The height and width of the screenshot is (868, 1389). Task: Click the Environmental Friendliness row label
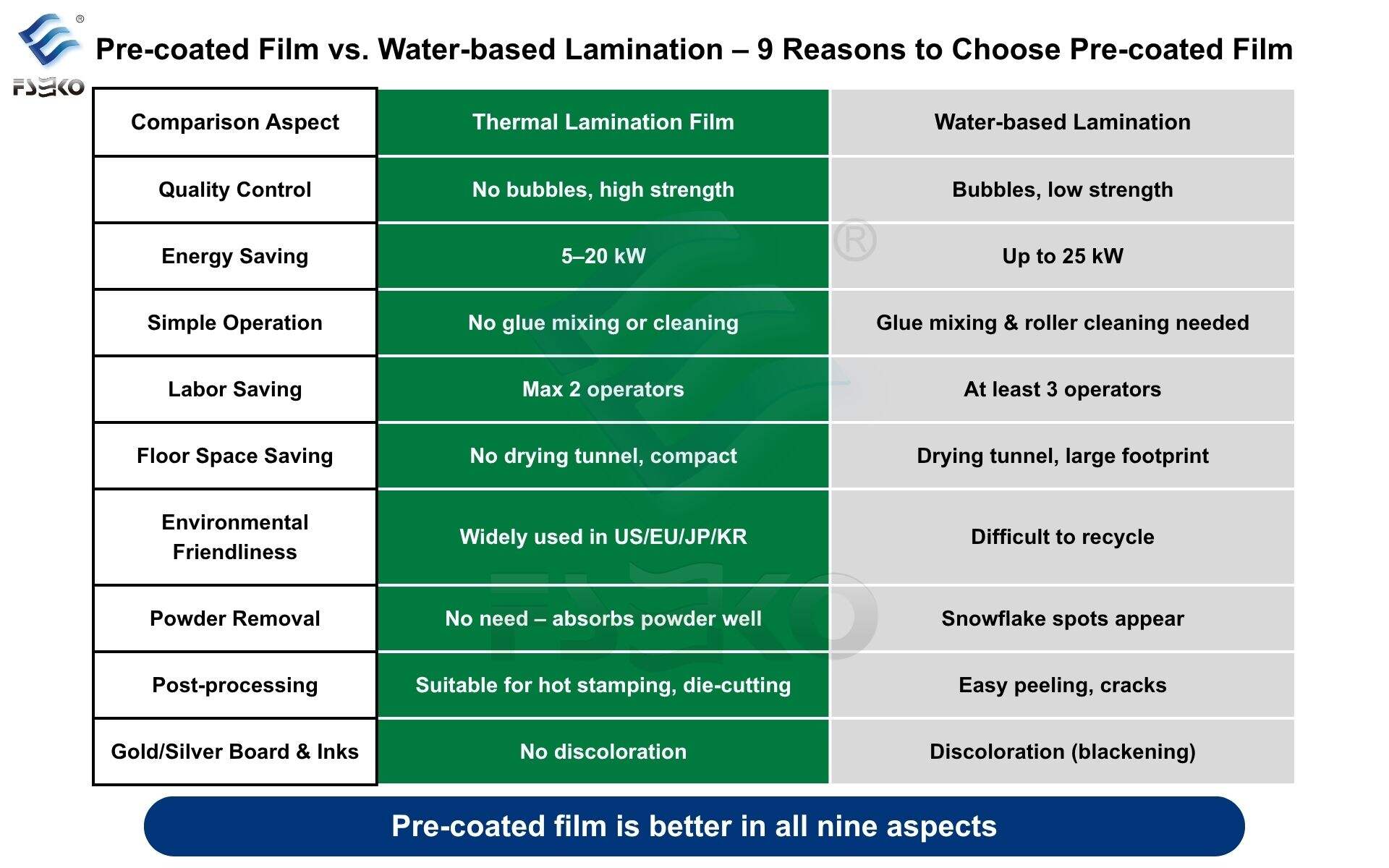[235, 537]
